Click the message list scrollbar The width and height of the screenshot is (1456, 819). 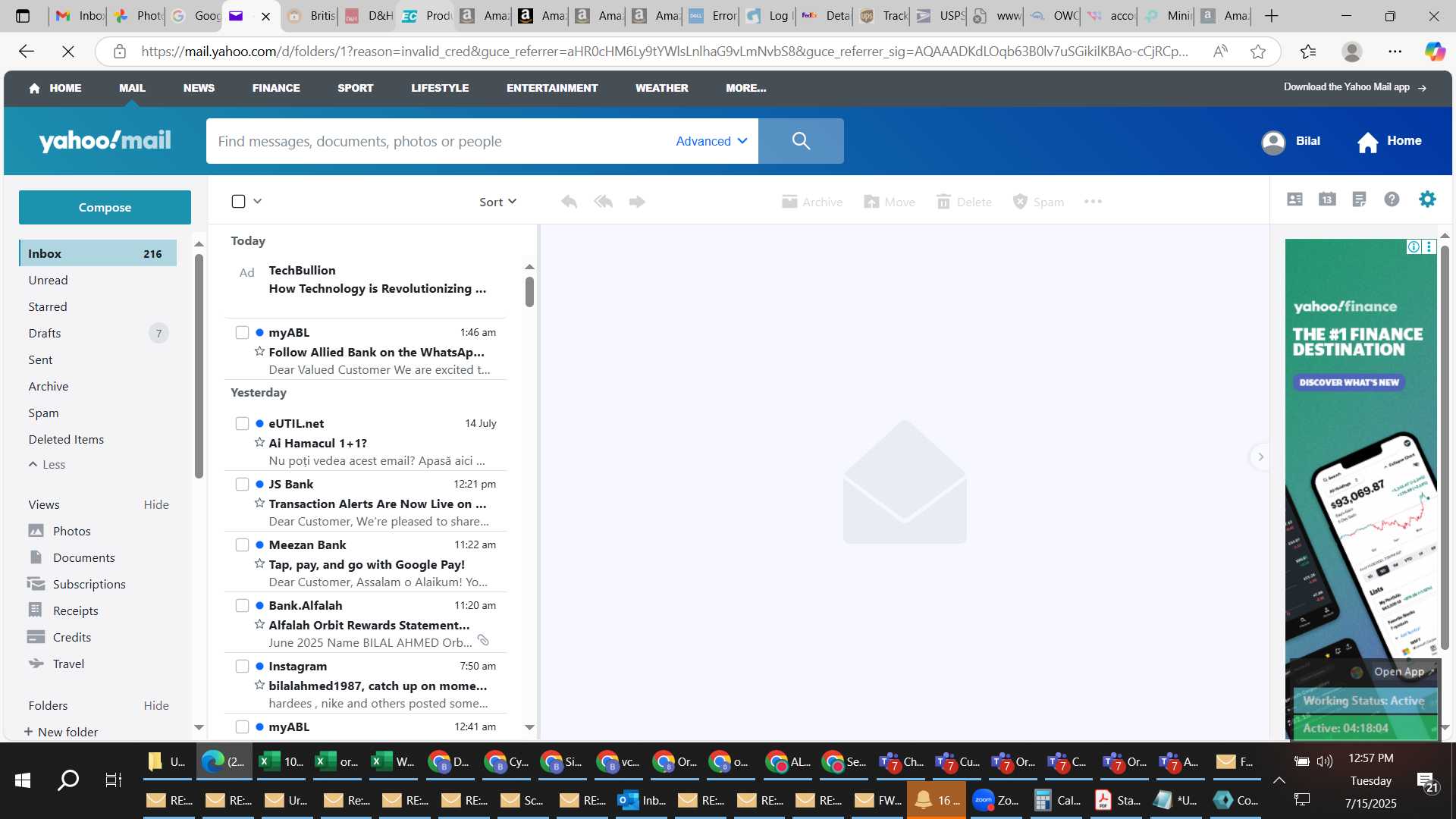click(x=529, y=292)
